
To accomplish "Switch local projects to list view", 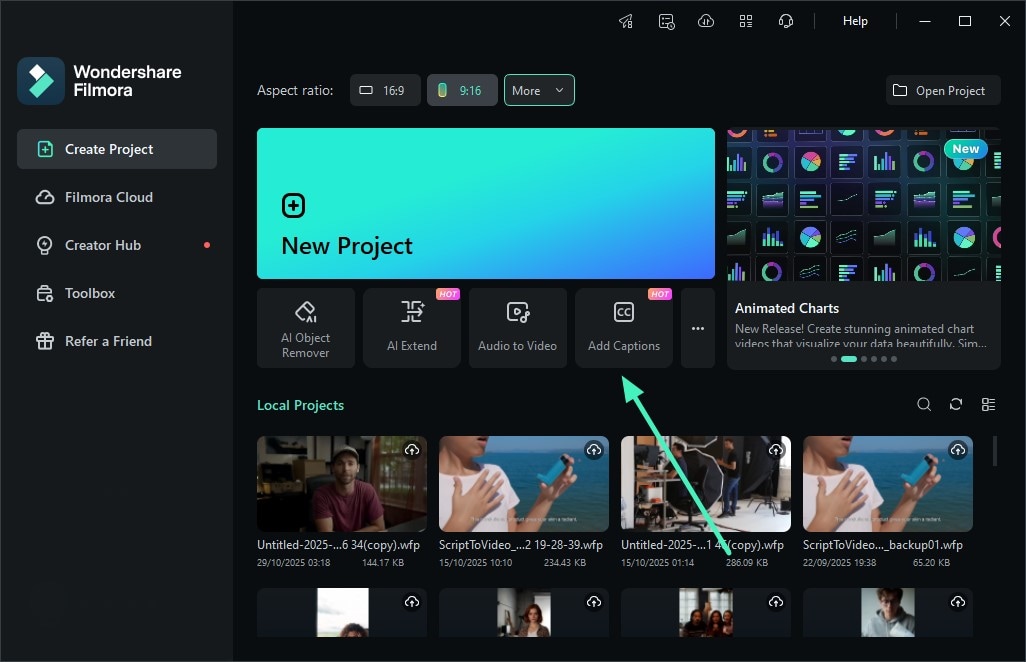I will coord(988,404).
